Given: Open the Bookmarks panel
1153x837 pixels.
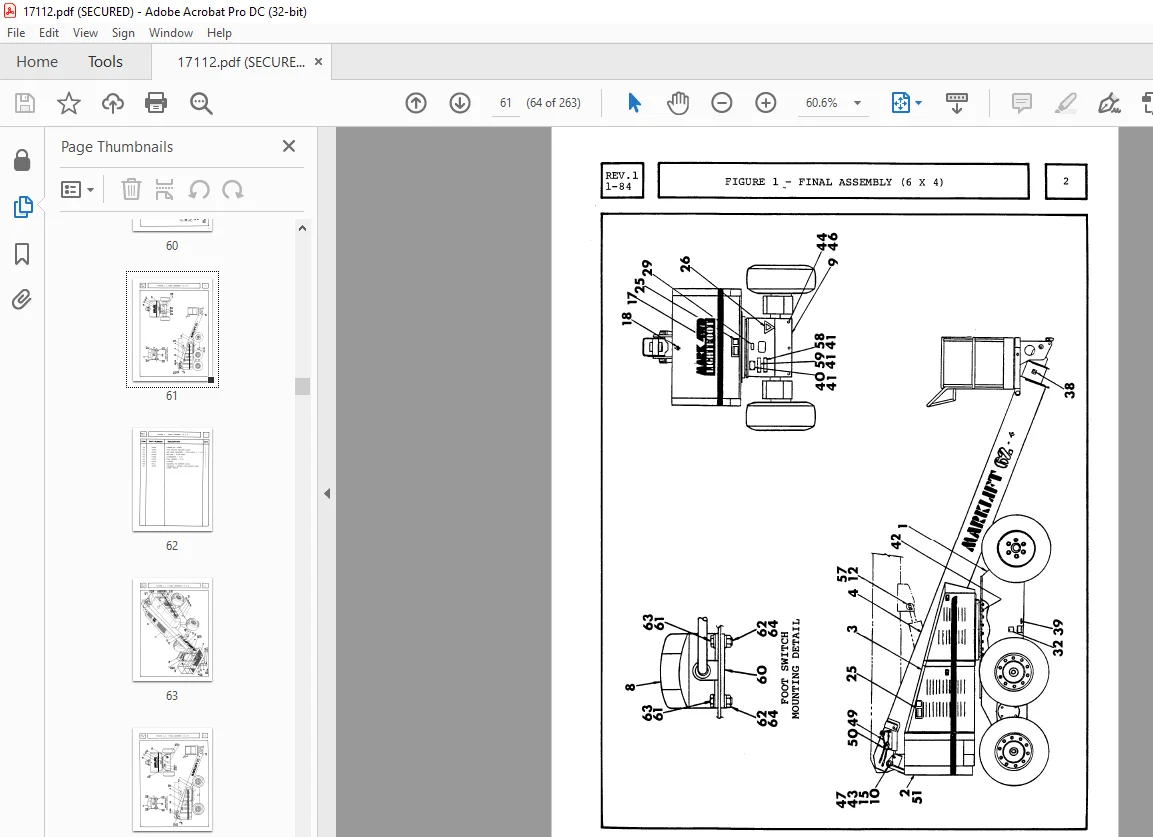Looking at the screenshot, I should click(22, 254).
